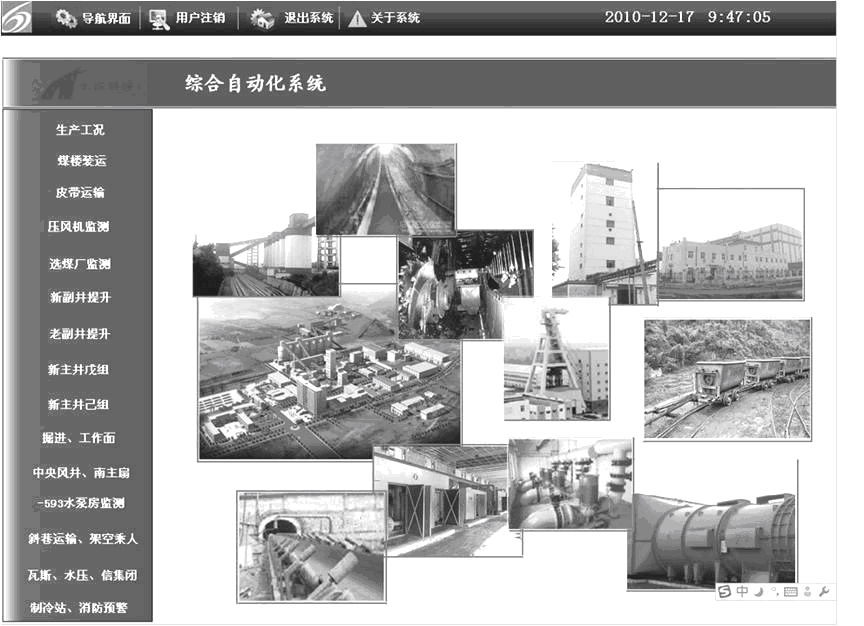The width and height of the screenshot is (864, 626).
Task: Click the 关于系统 text link
Action: 396,18
